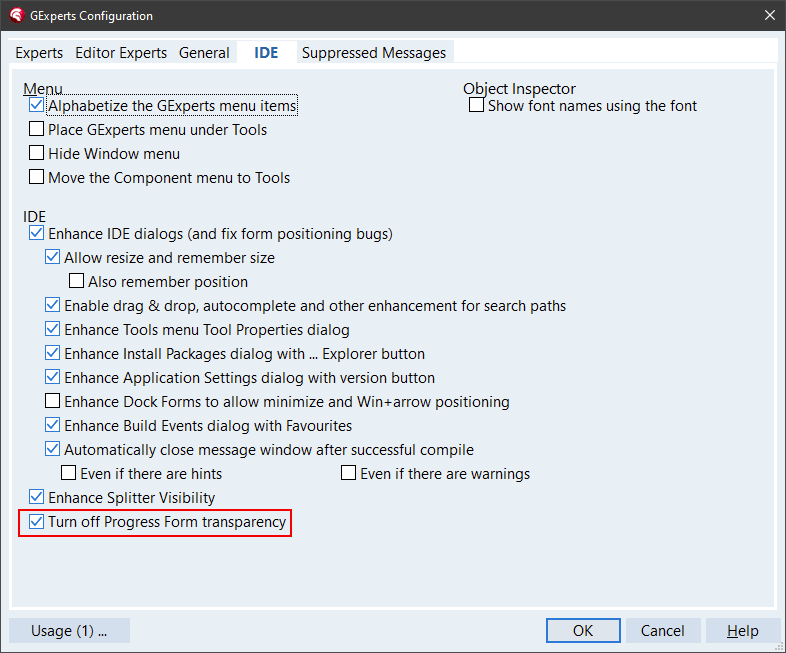
Task: Uncheck Alphabetize the GExperts menu items
Action: [x=37, y=106]
